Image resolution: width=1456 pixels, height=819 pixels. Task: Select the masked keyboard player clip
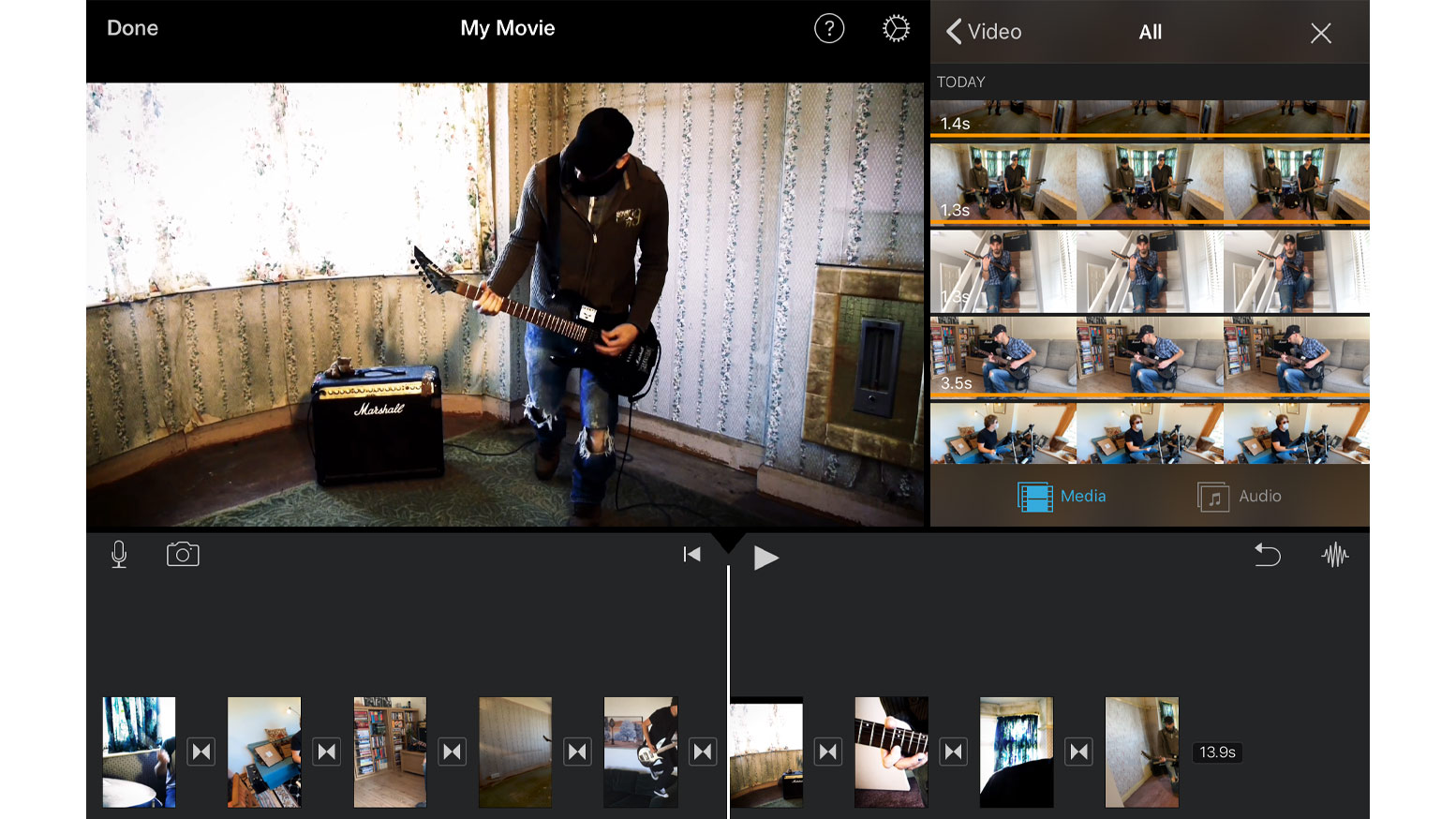[x=1150, y=433]
